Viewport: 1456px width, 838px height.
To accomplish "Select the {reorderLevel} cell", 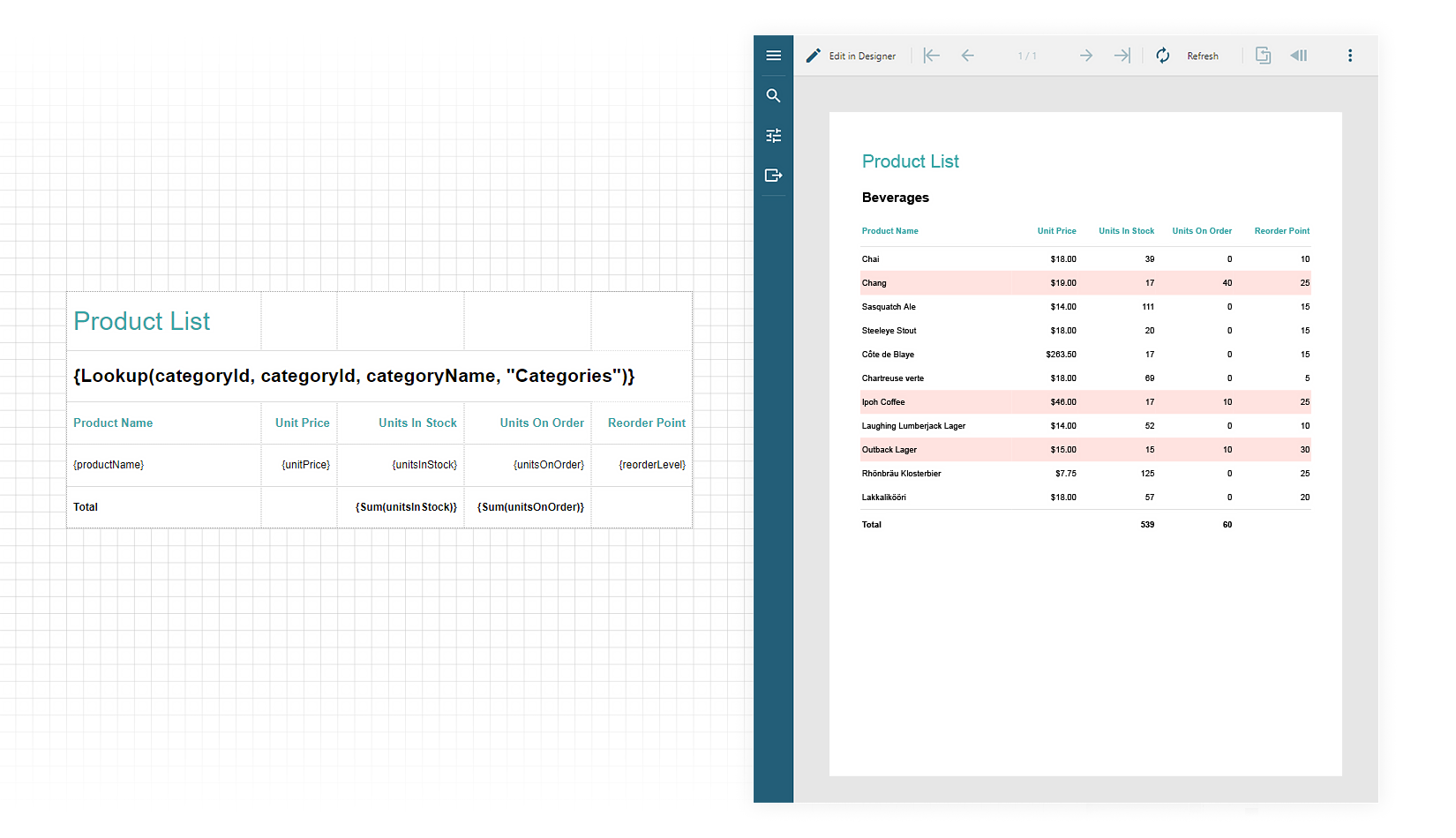I will coord(642,465).
